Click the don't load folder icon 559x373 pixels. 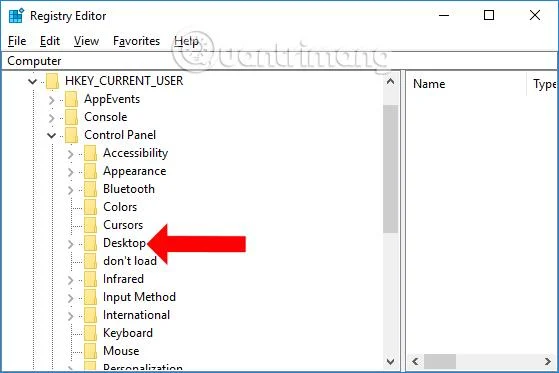click(90, 261)
